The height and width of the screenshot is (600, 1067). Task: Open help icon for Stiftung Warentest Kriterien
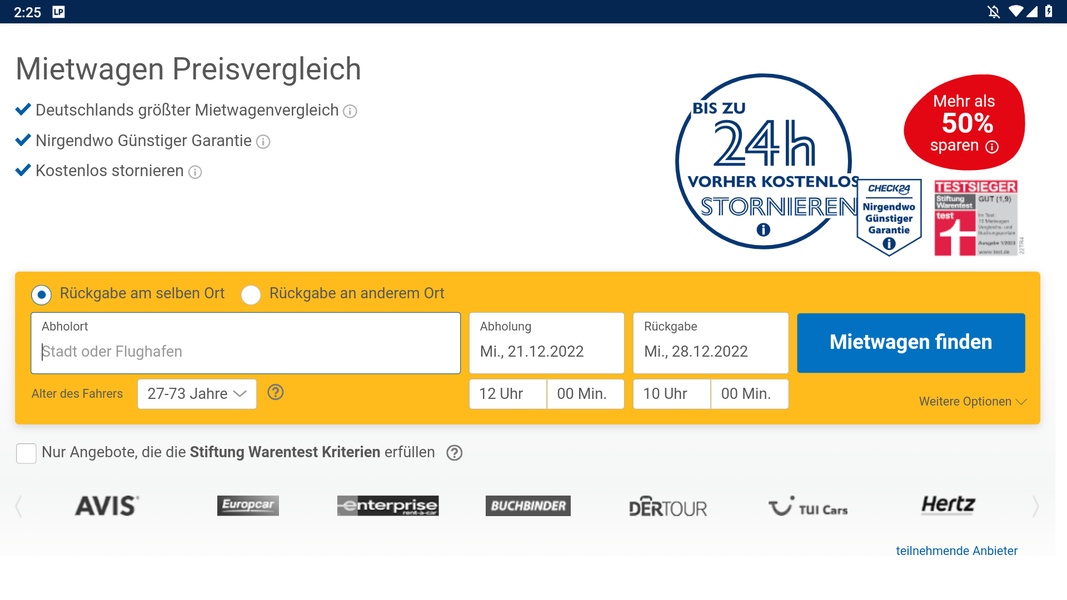click(455, 453)
